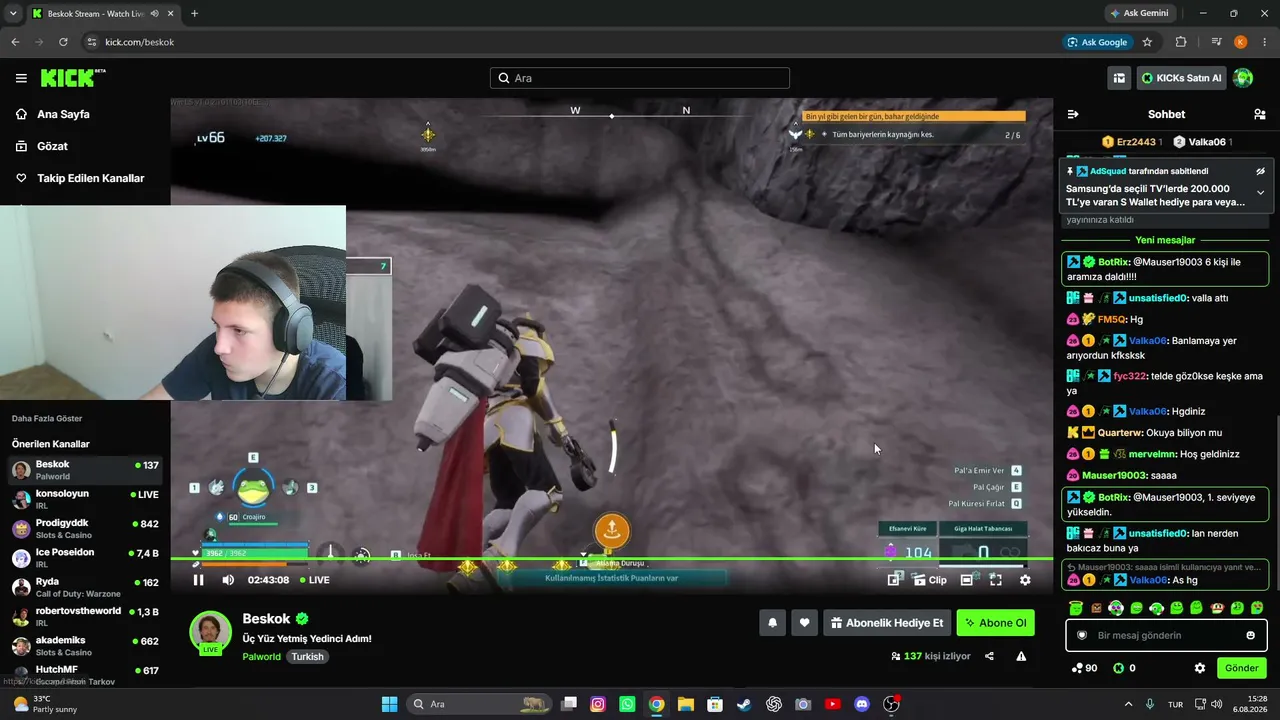Select akademiks channel in sidebar
1280x720 pixels.
click(x=85, y=646)
